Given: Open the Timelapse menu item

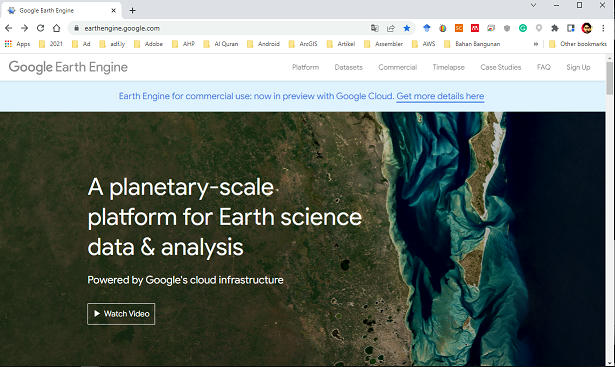Looking at the screenshot, I should pos(448,67).
